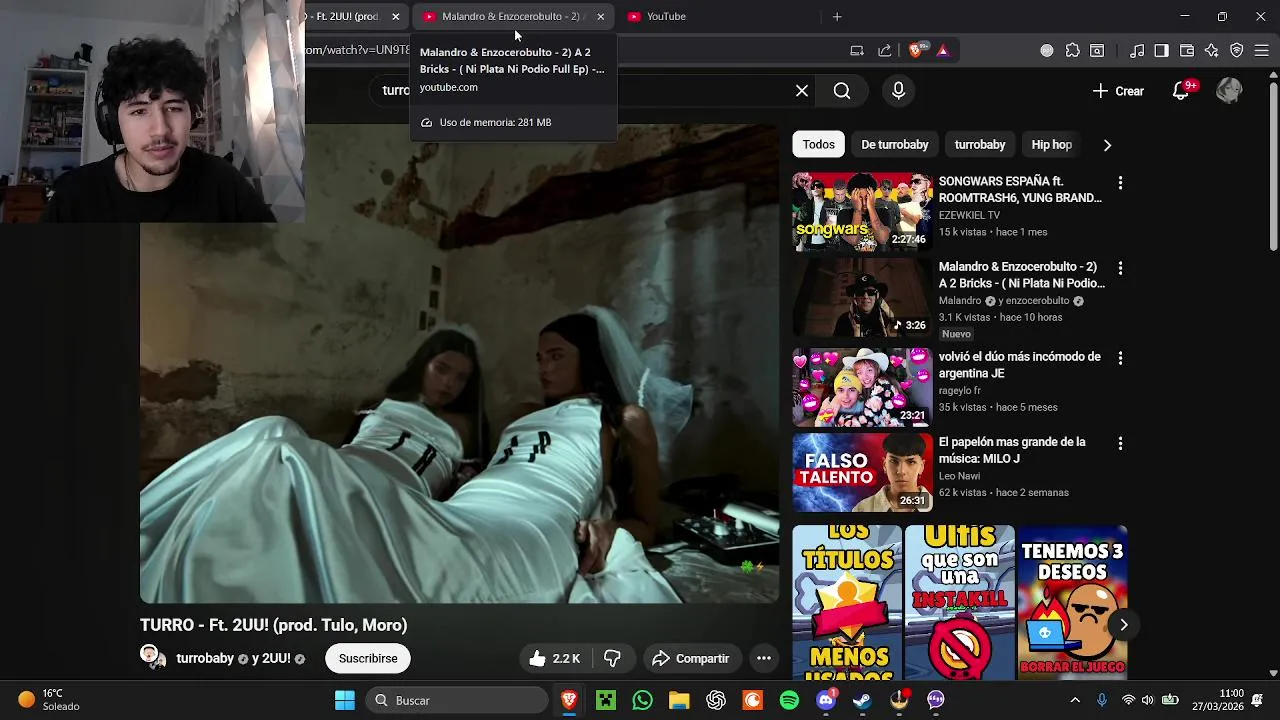The height and width of the screenshot is (720, 1280).
Task: Open Brave Wallet icon
Action: [1187, 50]
